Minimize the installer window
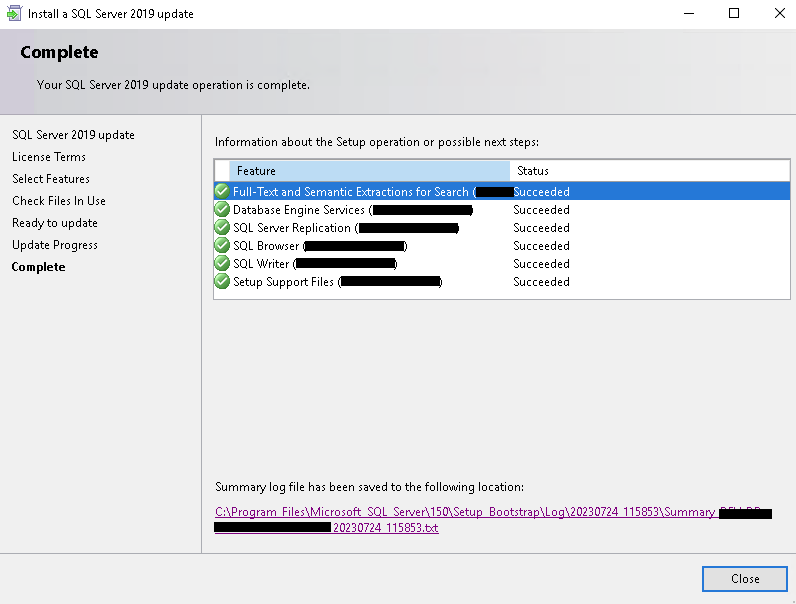Viewport: 796px width, 604px height. point(689,13)
